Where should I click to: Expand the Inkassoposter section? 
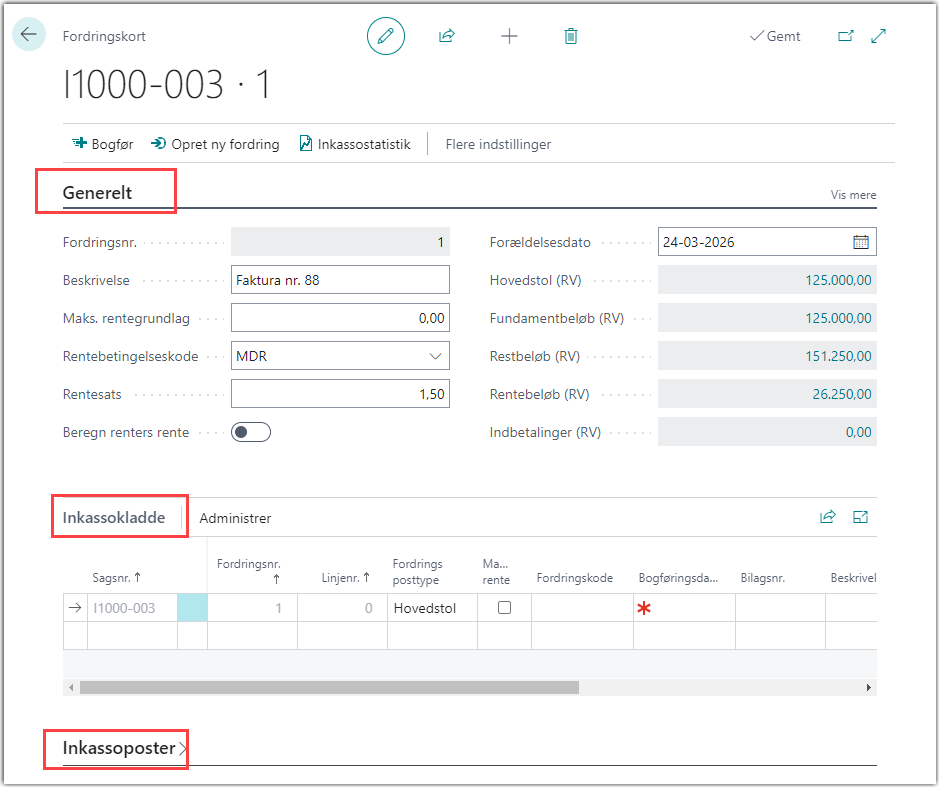(x=120, y=748)
